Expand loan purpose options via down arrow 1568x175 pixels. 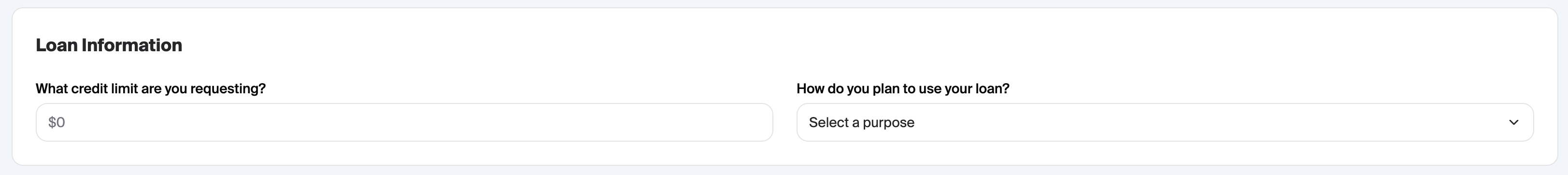click(1513, 123)
